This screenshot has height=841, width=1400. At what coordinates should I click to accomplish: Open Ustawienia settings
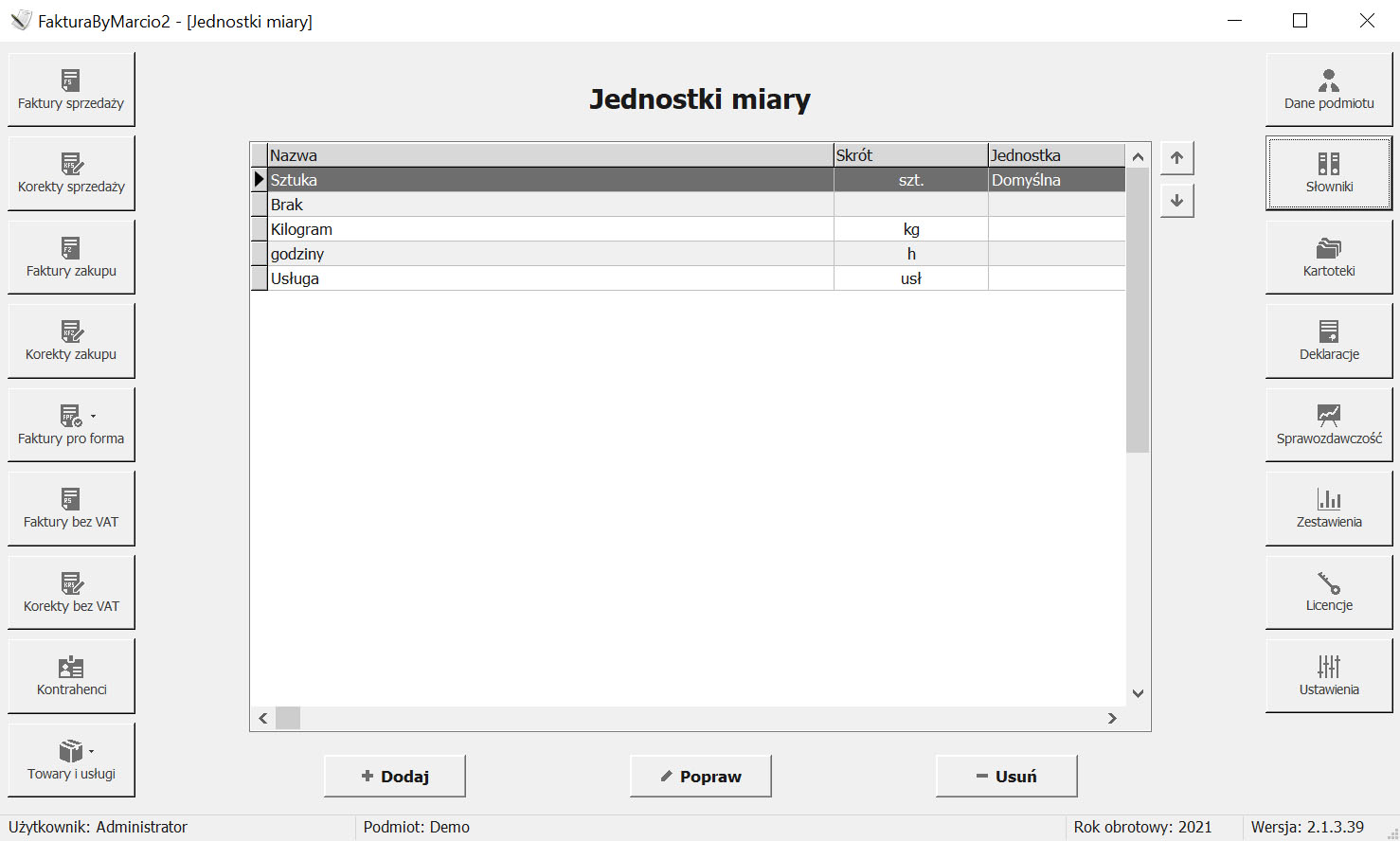tap(1329, 676)
